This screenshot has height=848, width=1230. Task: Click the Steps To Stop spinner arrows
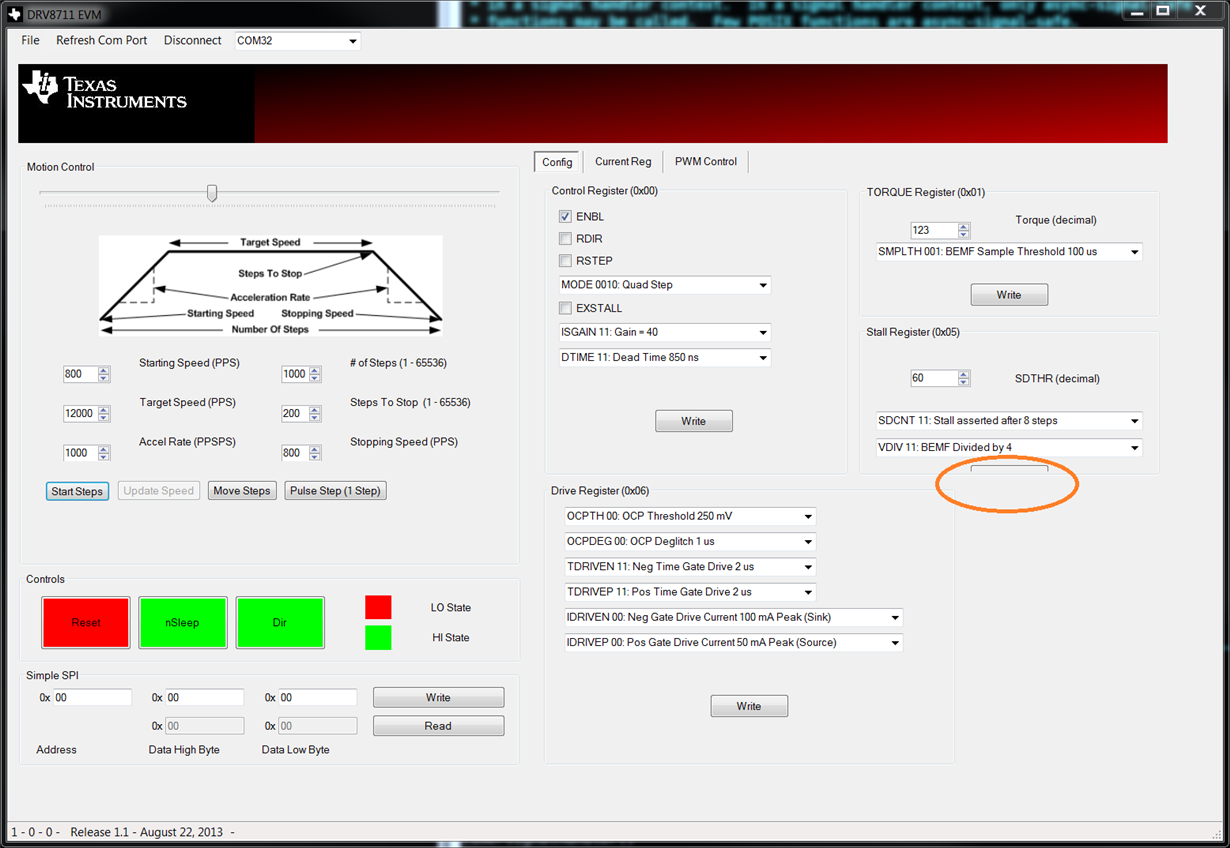[315, 413]
